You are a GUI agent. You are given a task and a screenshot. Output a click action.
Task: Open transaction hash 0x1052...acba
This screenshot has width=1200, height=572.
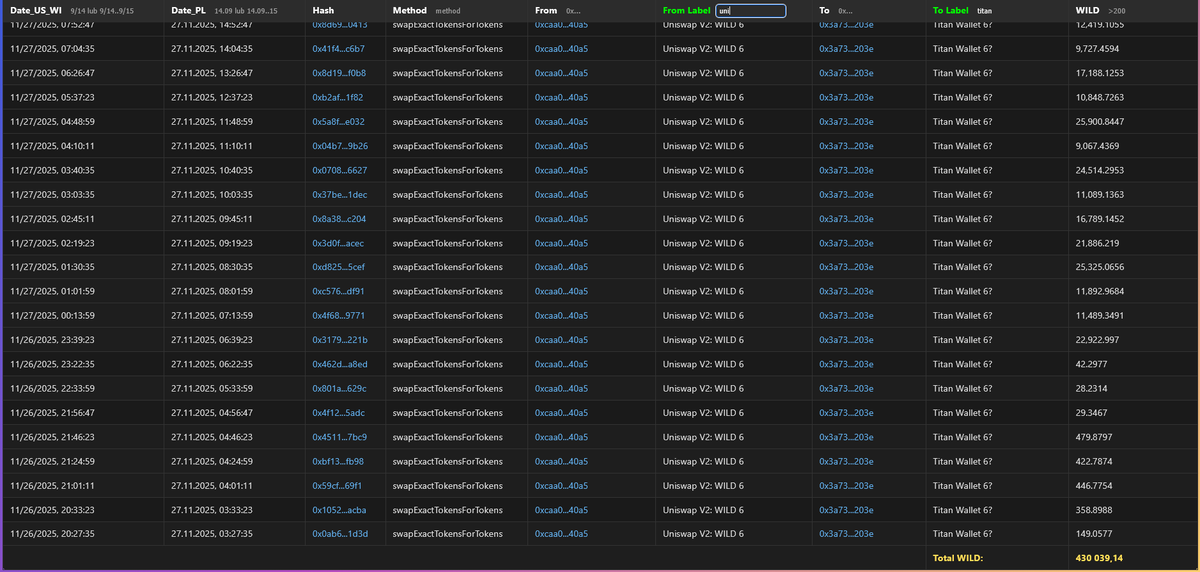(340, 509)
